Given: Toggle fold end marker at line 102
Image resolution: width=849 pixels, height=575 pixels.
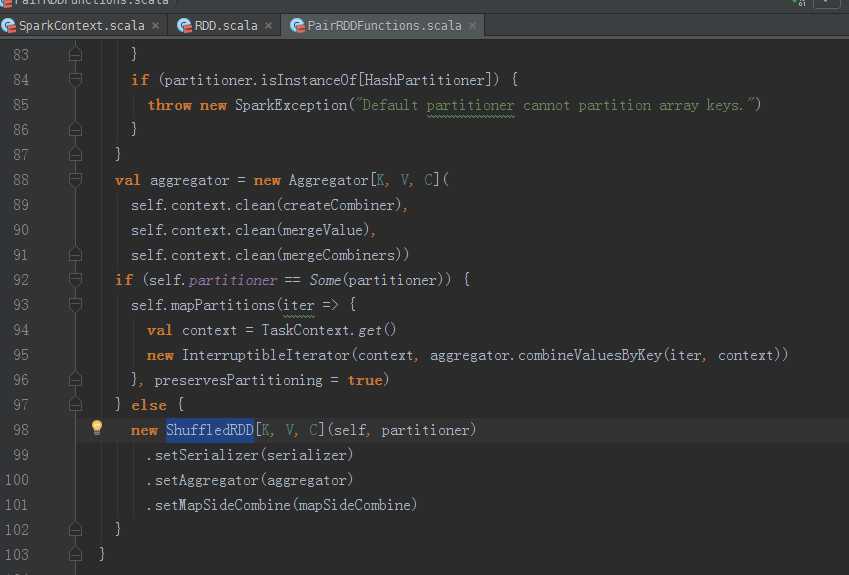Looking at the screenshot, I should (75, 529).
